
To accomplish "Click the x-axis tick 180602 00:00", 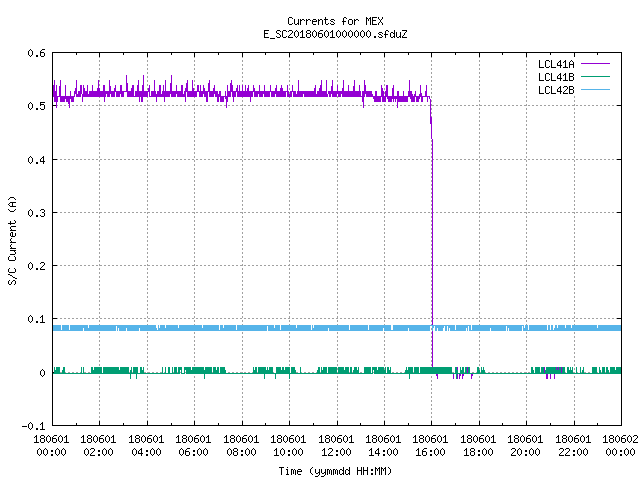I will click(620, 446).
